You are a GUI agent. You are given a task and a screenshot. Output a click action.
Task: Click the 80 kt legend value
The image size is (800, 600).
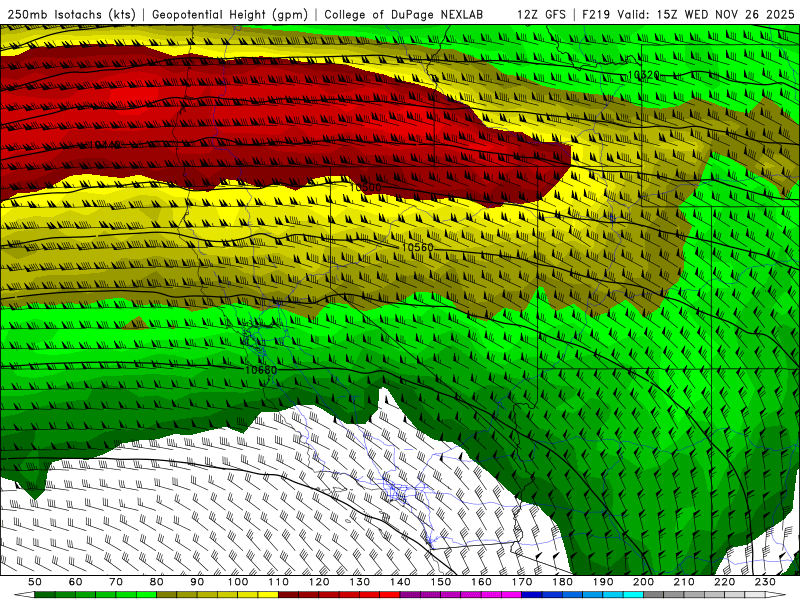coord(157,582)
